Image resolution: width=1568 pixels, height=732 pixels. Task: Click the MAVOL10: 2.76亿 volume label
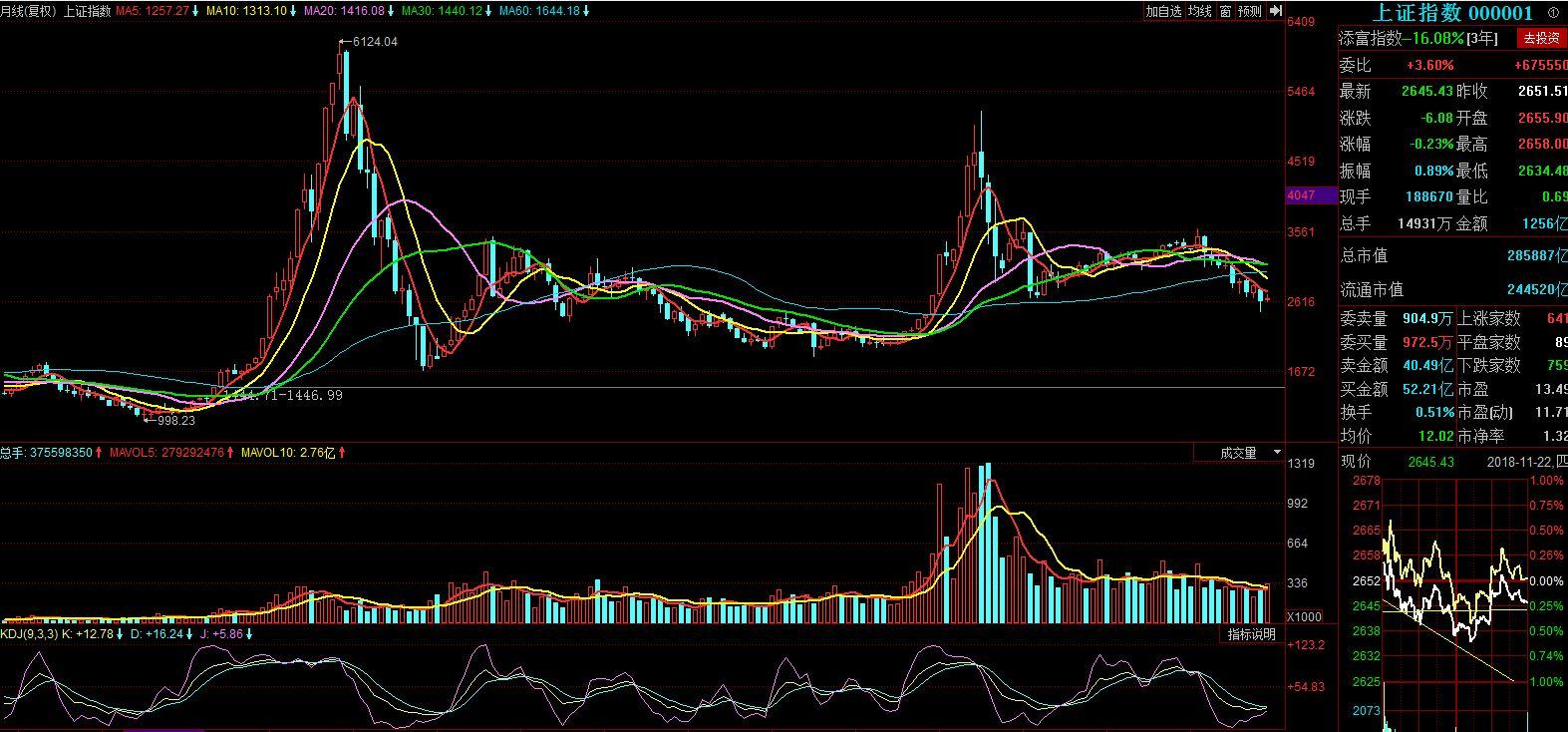(288, 453)
